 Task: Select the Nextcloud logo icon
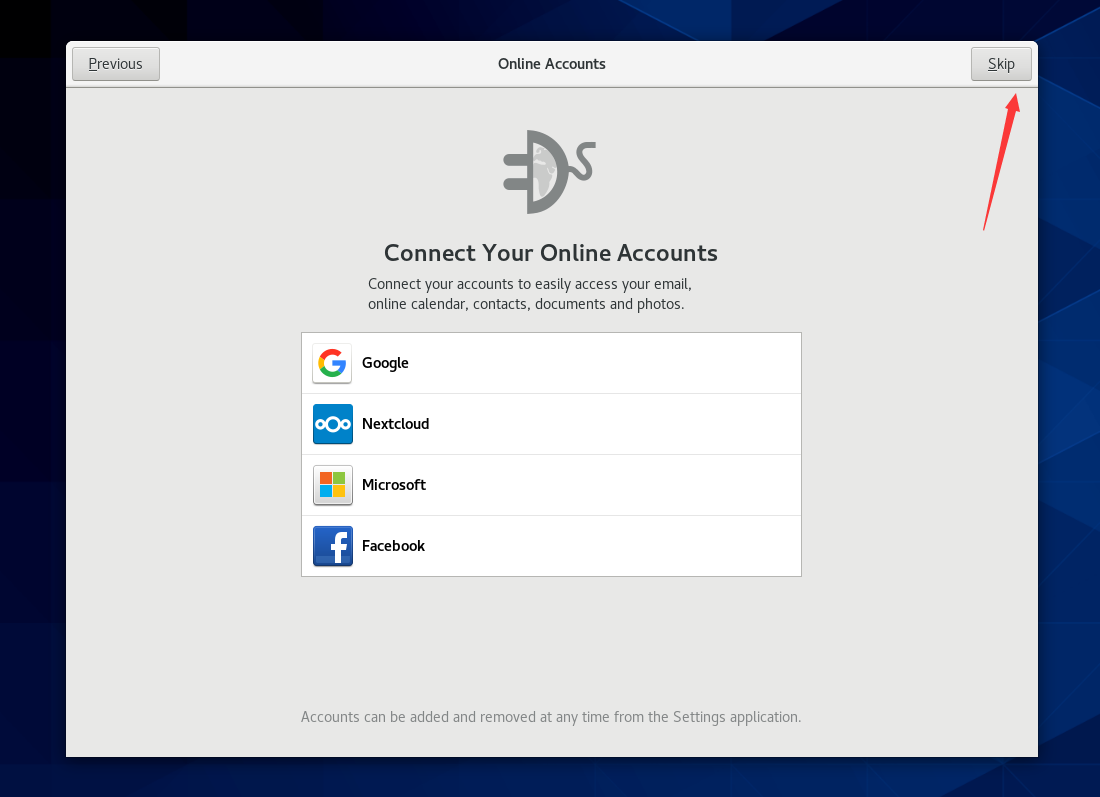pos(333,424)
